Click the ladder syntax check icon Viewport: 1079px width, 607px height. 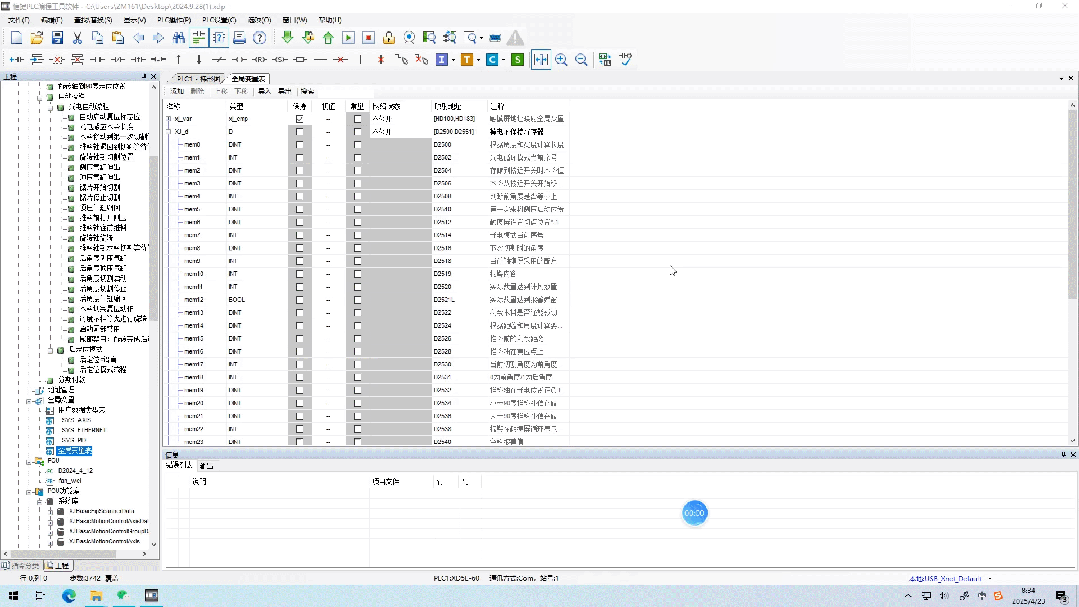(x=626, y=59)
